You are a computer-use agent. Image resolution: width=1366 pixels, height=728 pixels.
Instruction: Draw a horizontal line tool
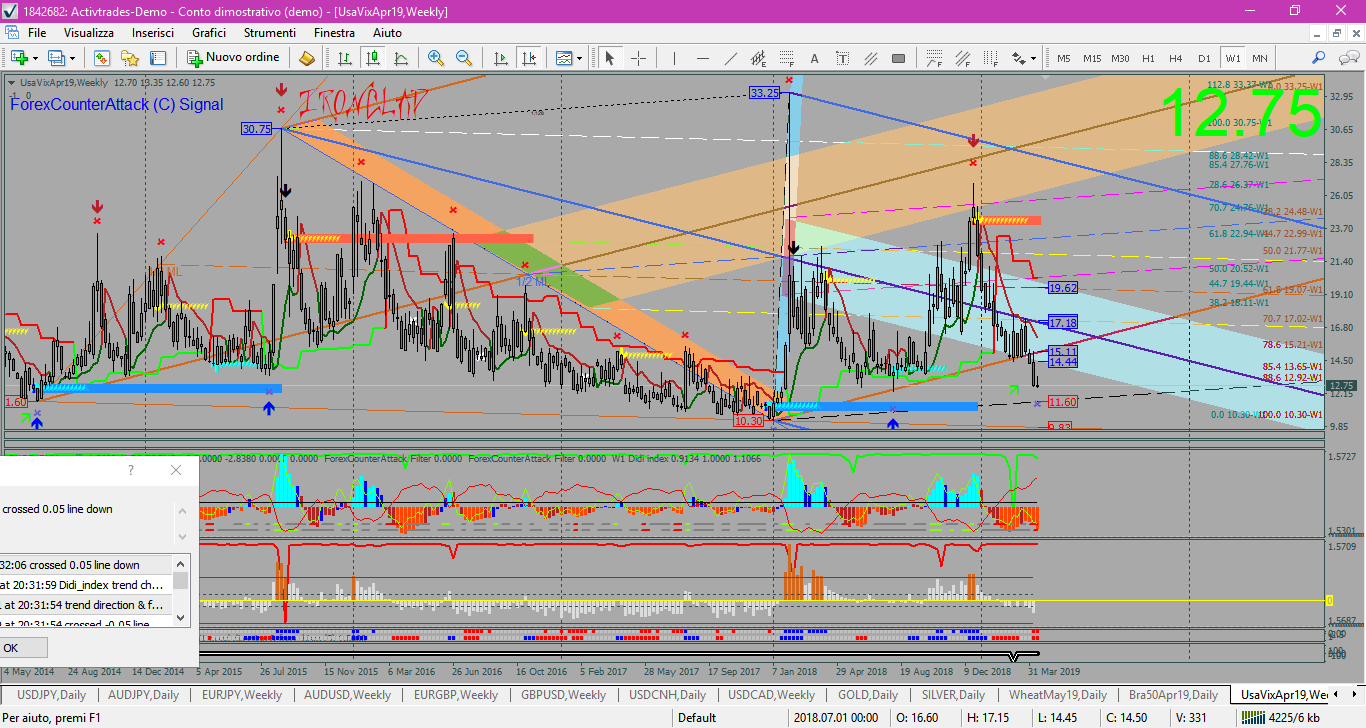703,58
